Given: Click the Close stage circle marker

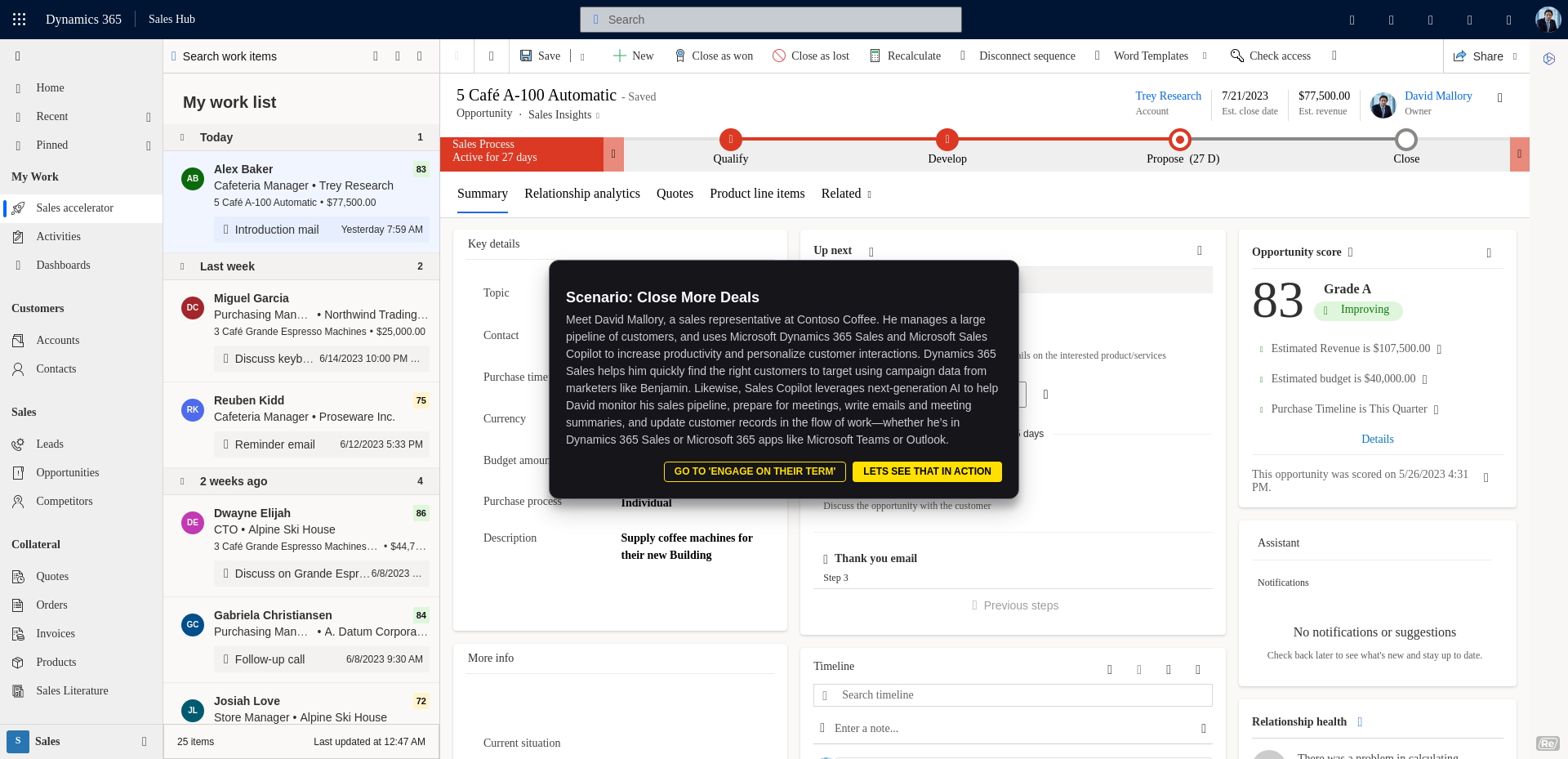Looking at the screenshot, I should tap(1405, 140).
